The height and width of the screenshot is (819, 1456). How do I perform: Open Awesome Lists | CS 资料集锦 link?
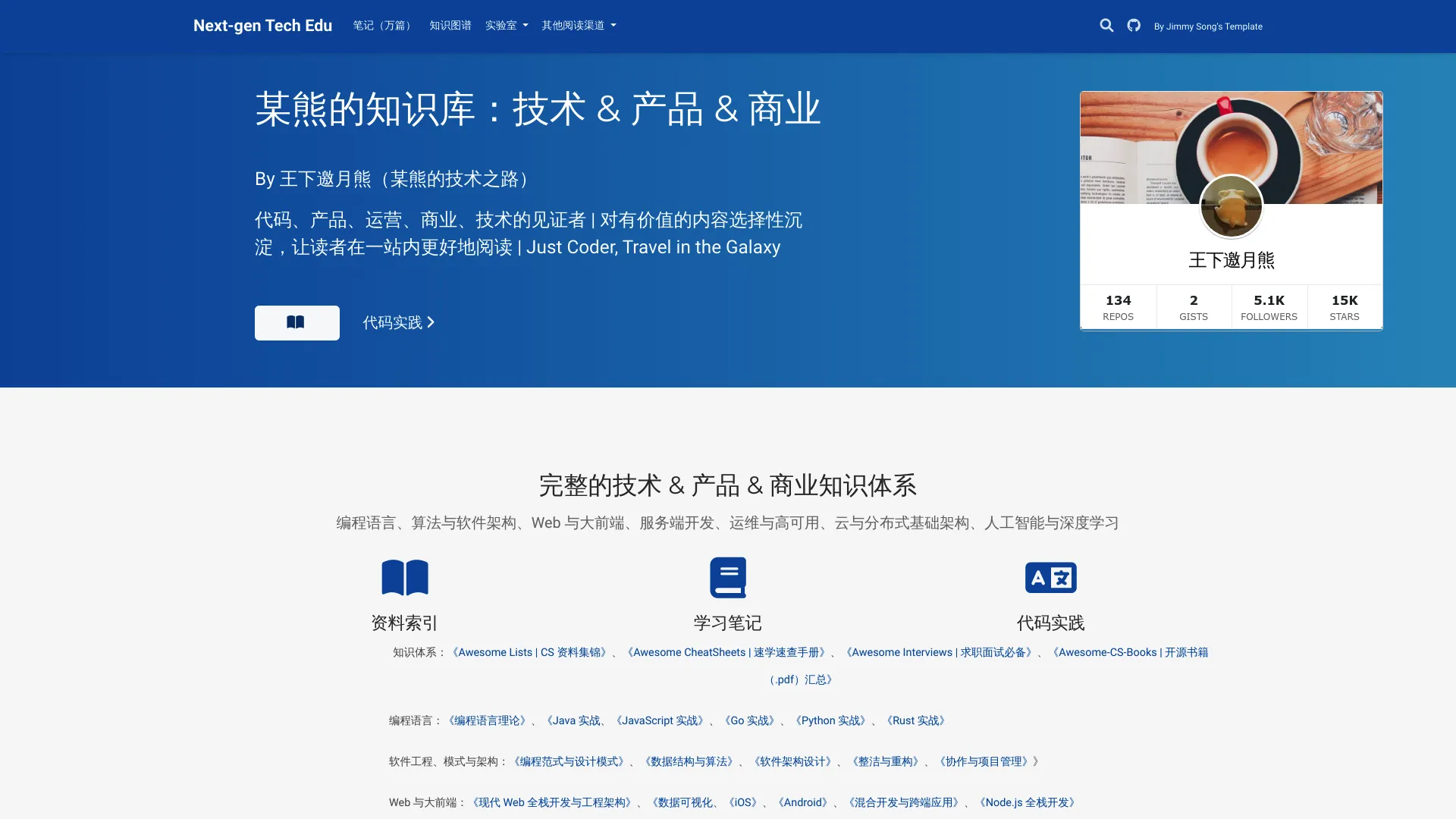pyautogui.click(x=529, y=652)
